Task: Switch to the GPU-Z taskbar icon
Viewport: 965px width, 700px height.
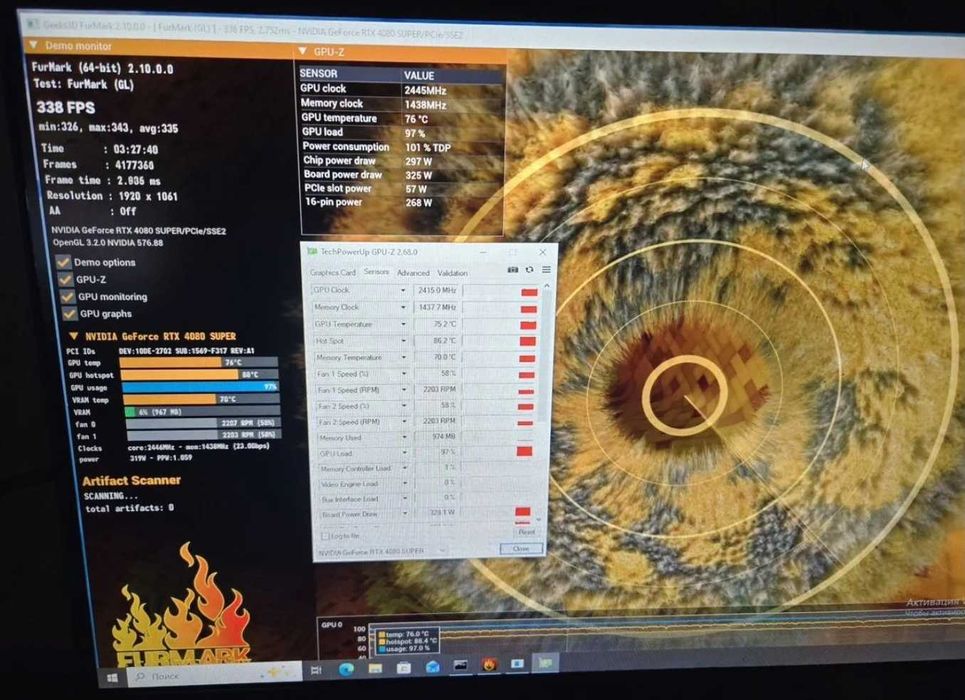Action: tap(545, 663)
